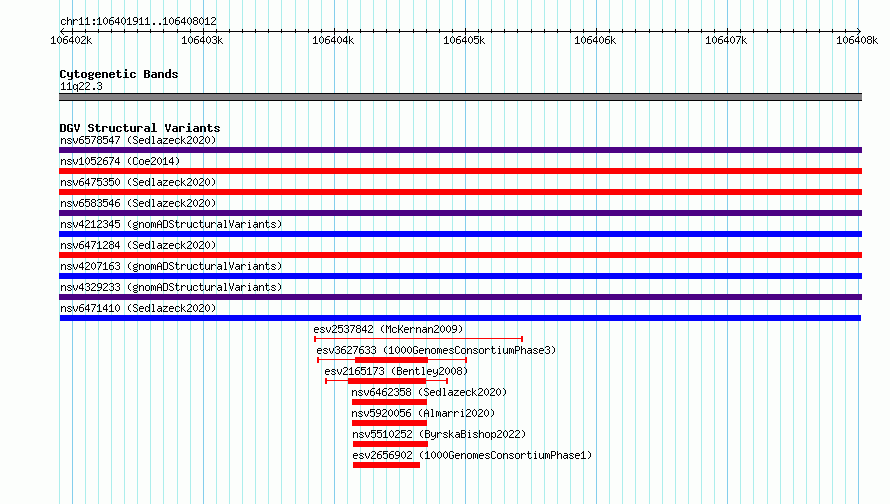890x504 pixels.
Task: Select the red bar beneath nsv6471284
Action: (460, 255)
